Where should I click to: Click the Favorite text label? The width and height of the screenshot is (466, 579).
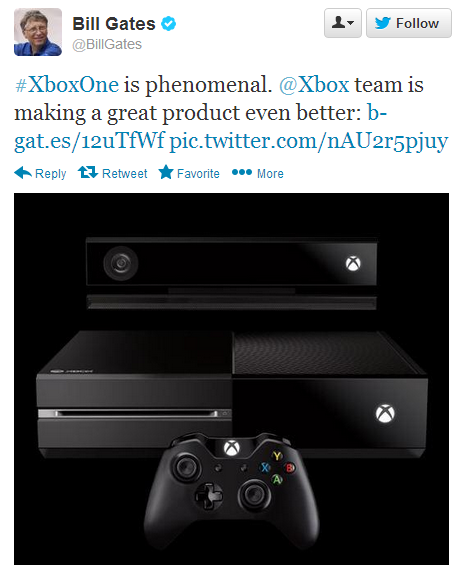(198, 174)
